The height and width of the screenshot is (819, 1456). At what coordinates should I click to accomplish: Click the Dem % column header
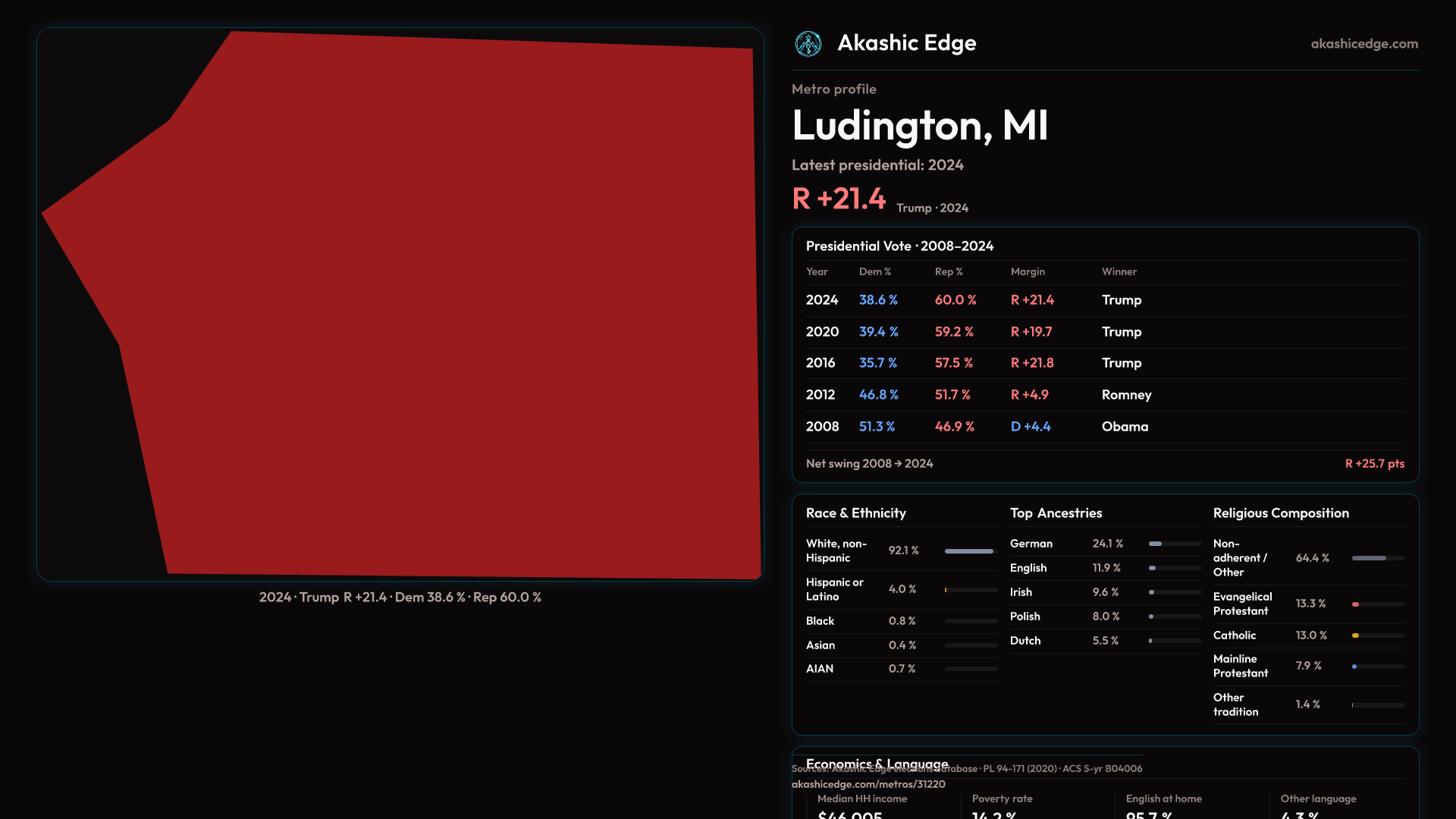tap(874, 271)
